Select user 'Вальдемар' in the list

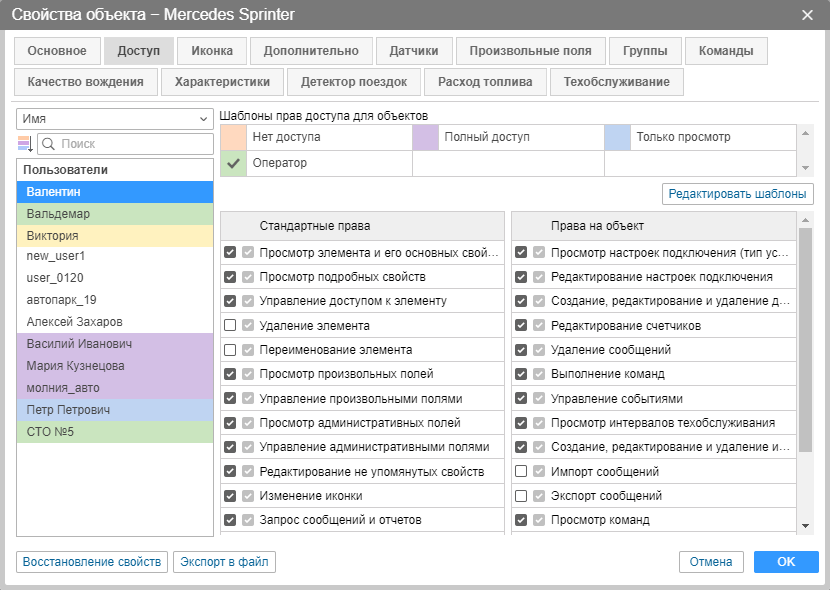115,214
